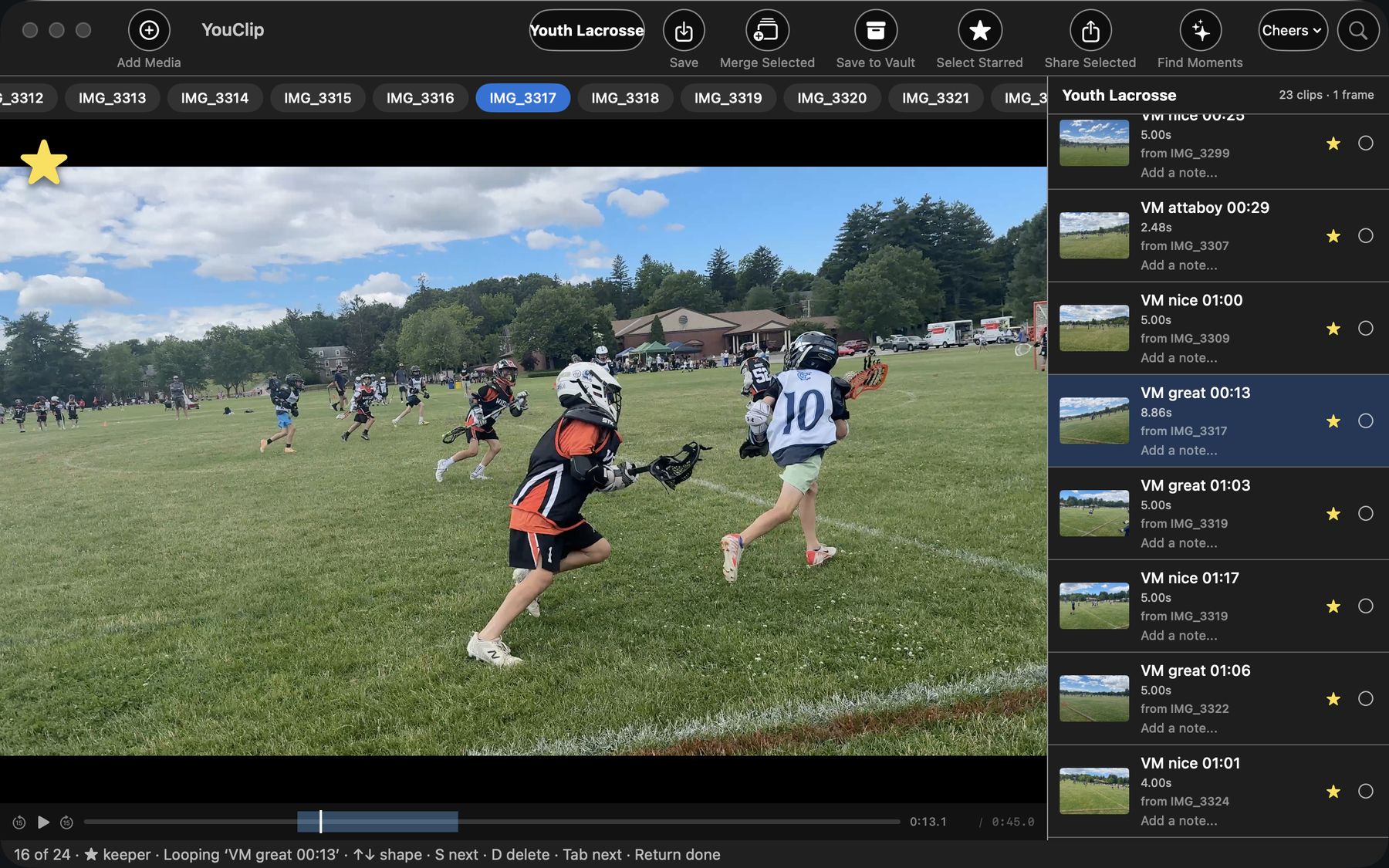
Task: Unstar the VM great 01:03 clip
Action: pos(1333,514)
